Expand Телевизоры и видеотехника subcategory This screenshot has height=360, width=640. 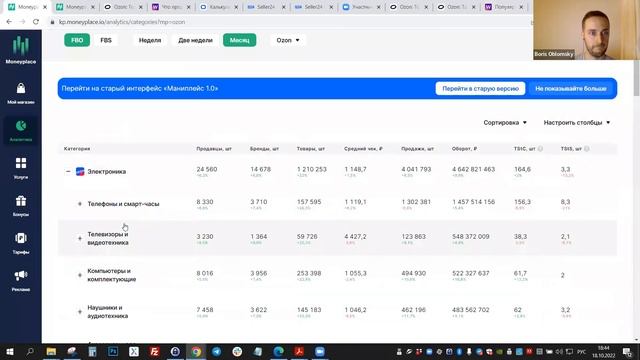click(80, 238)
